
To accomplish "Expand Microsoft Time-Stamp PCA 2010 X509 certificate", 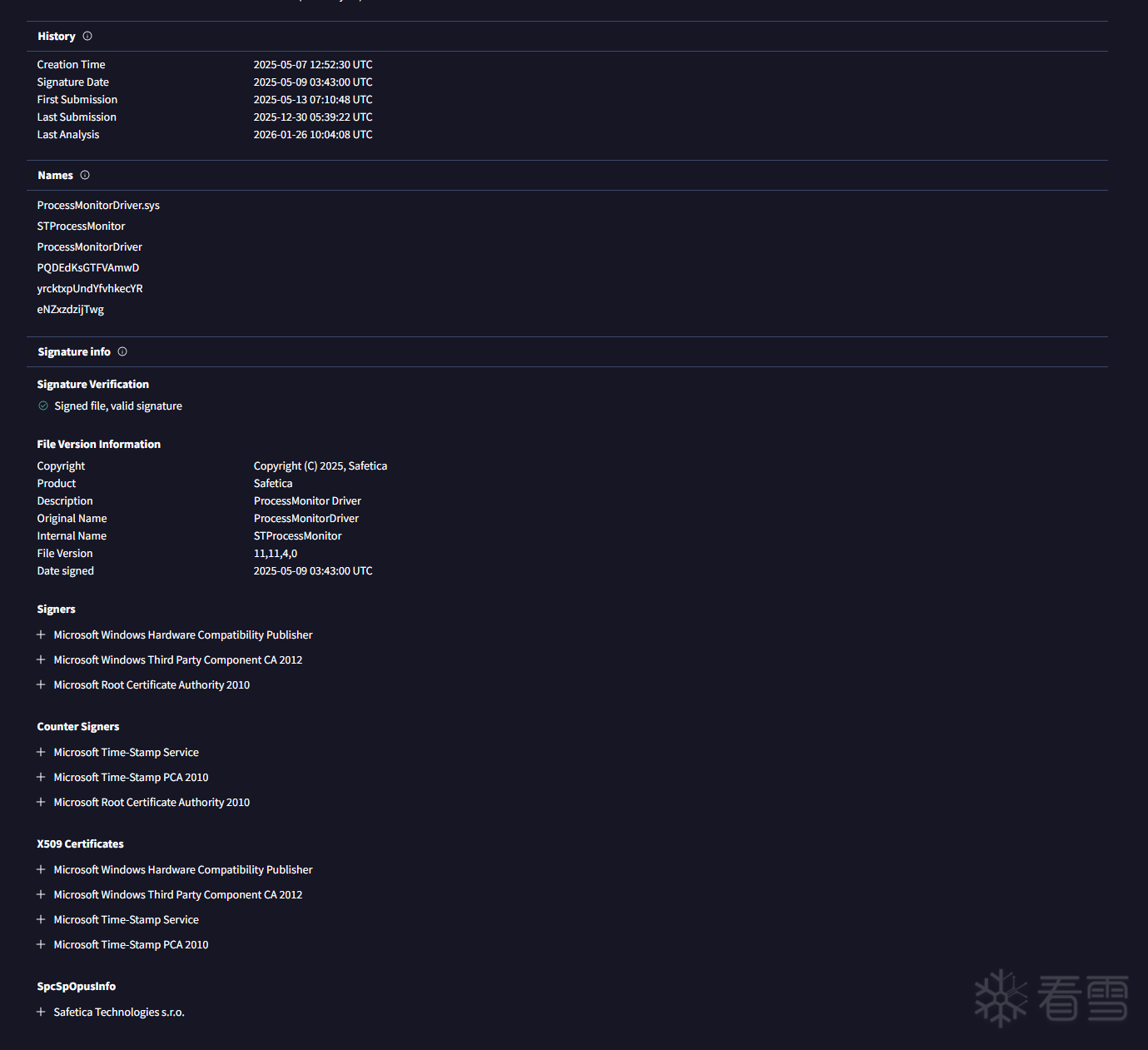I will pos(41,944).
